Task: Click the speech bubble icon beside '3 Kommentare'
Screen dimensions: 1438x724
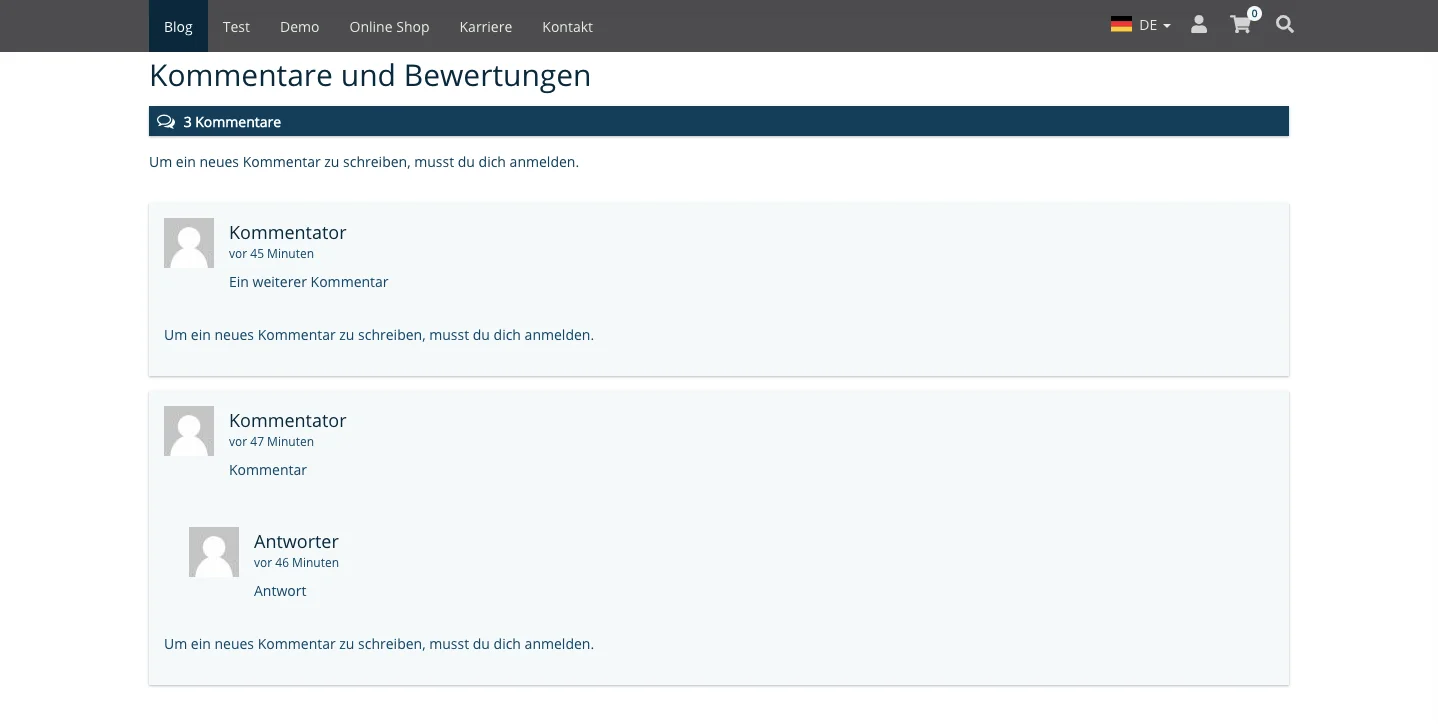Action: [x=166, y=121]
